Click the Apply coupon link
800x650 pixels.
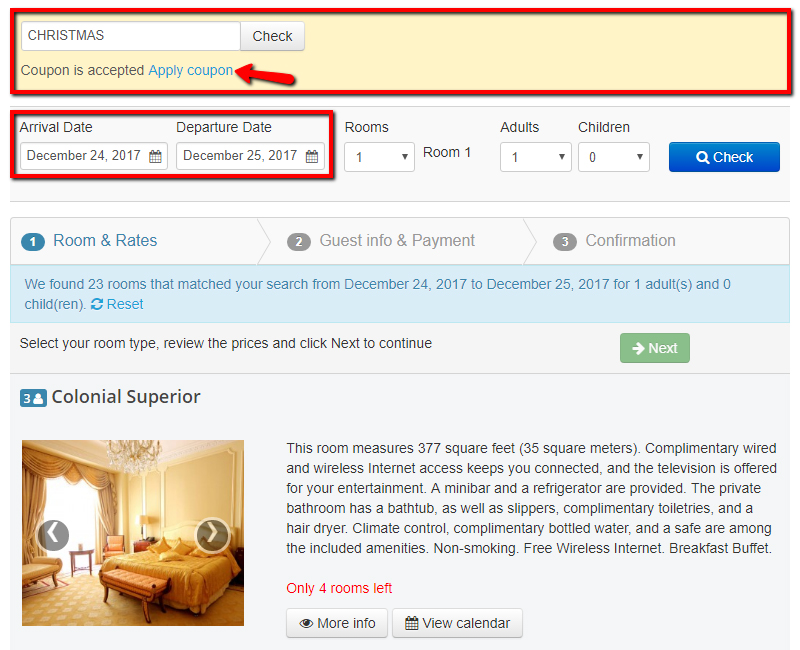coord(191,70)
